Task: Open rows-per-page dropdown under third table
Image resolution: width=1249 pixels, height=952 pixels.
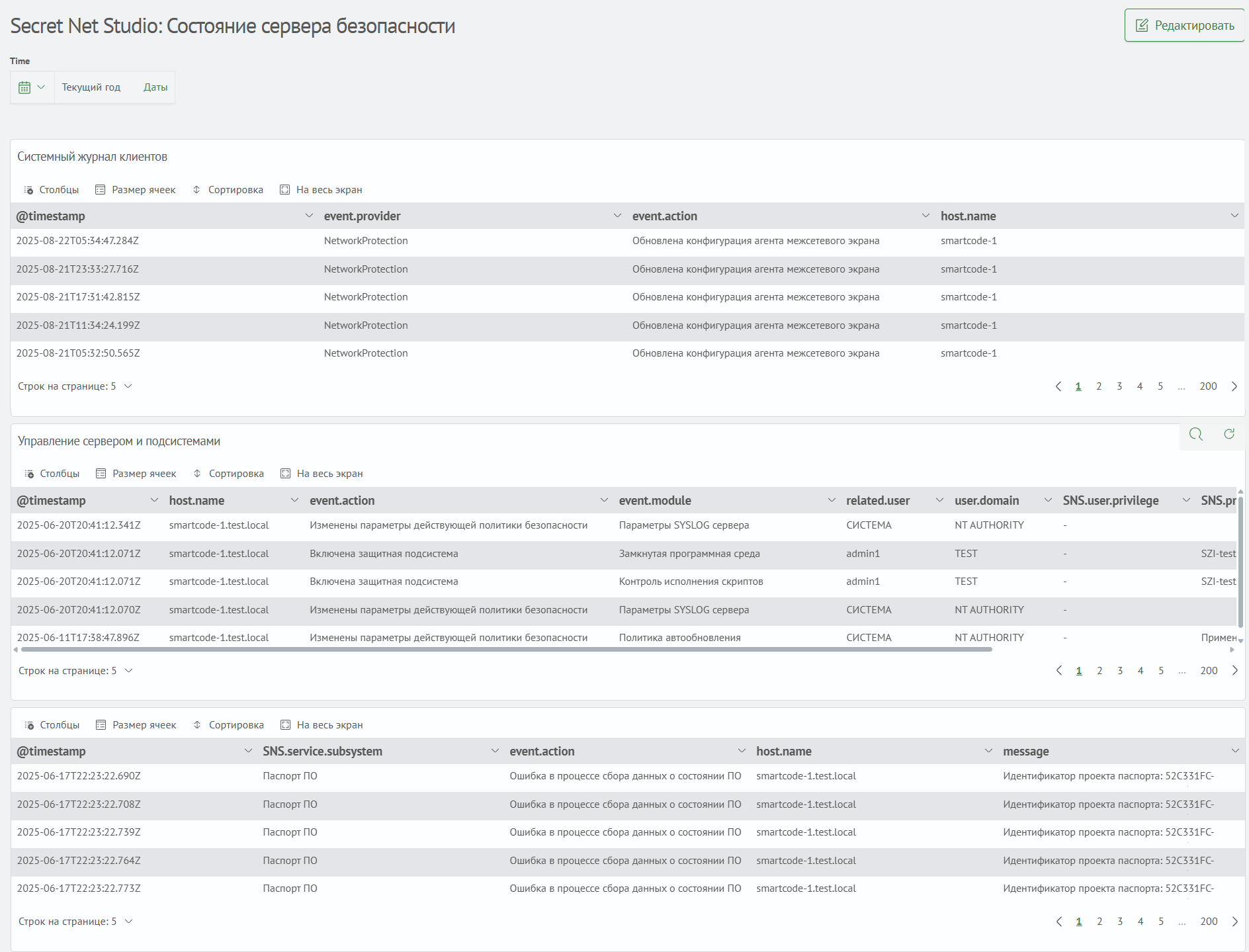Action: (x=75, y=922)
